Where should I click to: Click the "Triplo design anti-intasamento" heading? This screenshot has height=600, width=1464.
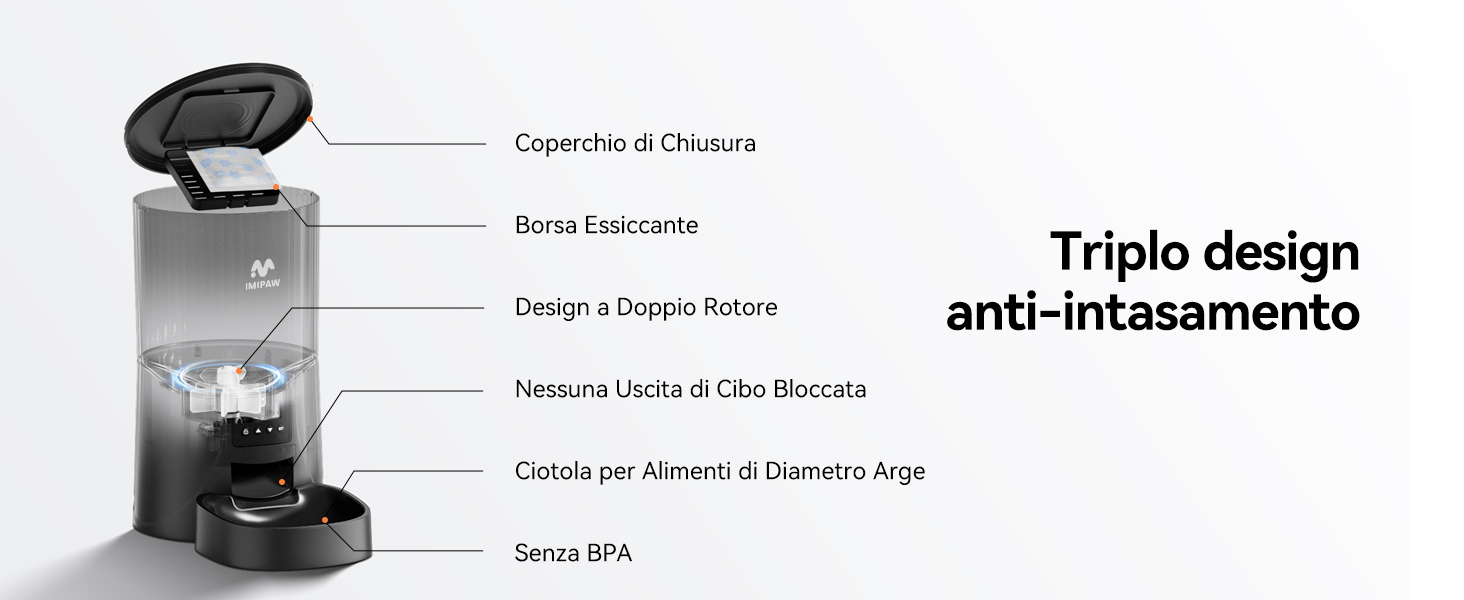click(x=1153, y=281)
